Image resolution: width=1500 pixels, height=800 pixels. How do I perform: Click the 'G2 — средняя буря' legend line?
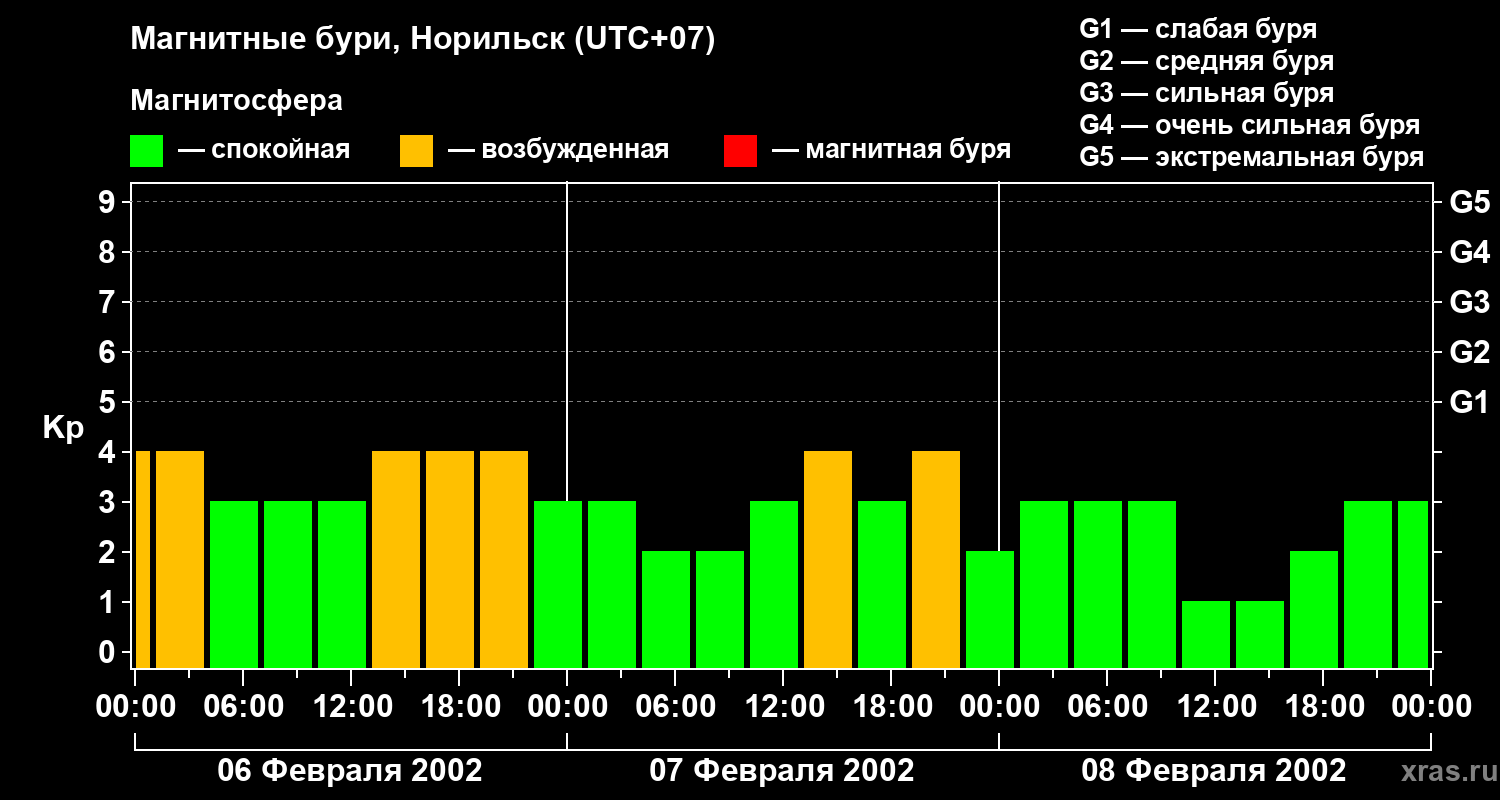[x=1206, y=61]
